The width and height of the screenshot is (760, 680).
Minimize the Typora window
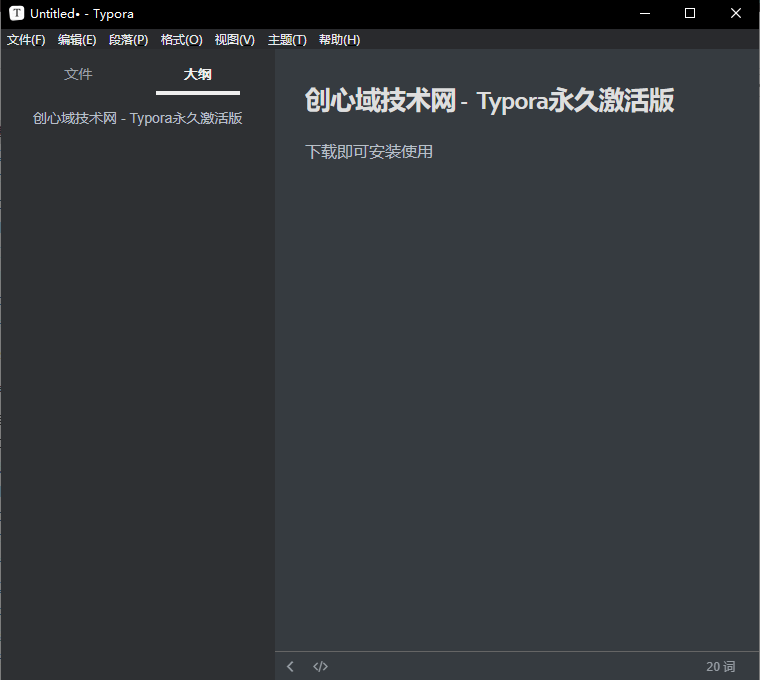click(x=645, y=14)
